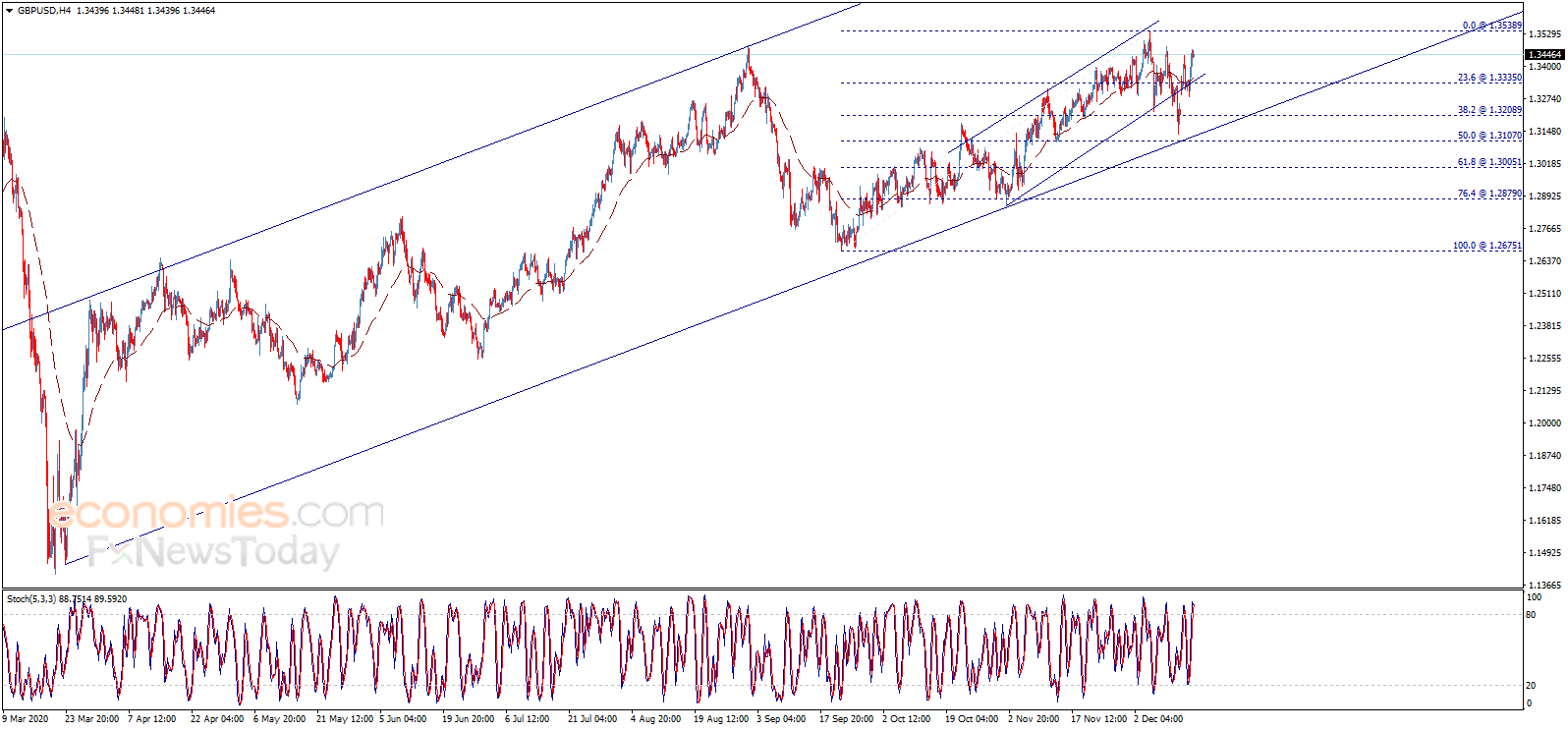Click the Stochastic scale value 0
Viewport: 1568px width, 730px height.
tap(1529, 703)
